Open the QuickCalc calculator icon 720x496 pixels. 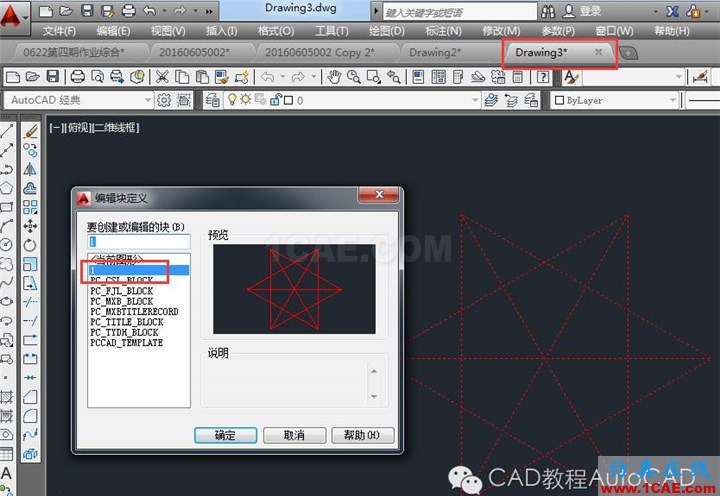[x=518, y=77]
